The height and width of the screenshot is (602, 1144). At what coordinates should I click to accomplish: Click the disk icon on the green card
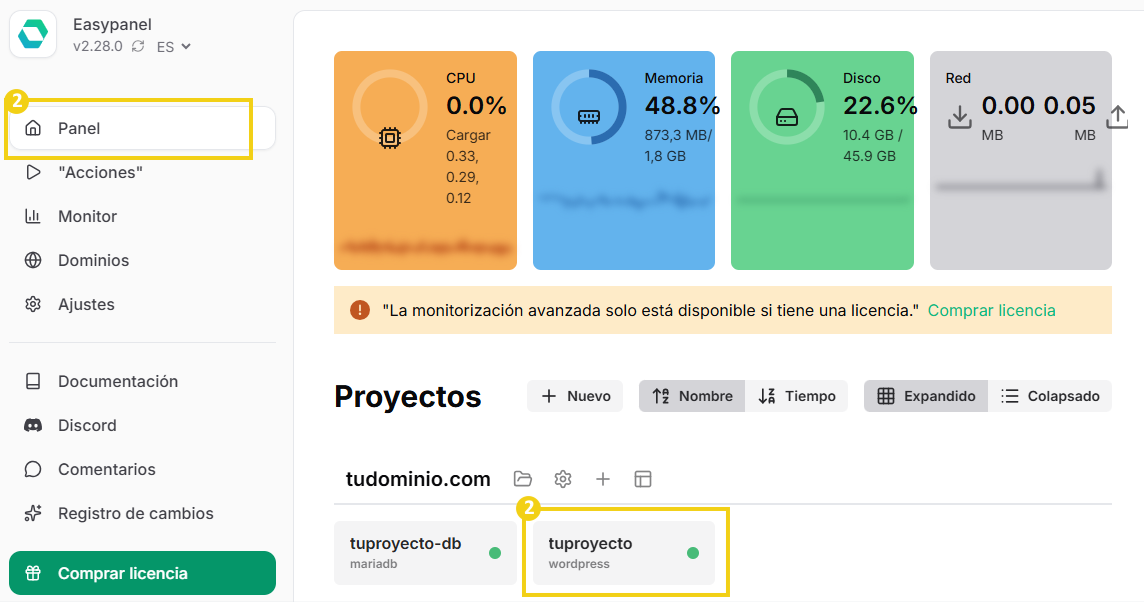click(786, 116)
